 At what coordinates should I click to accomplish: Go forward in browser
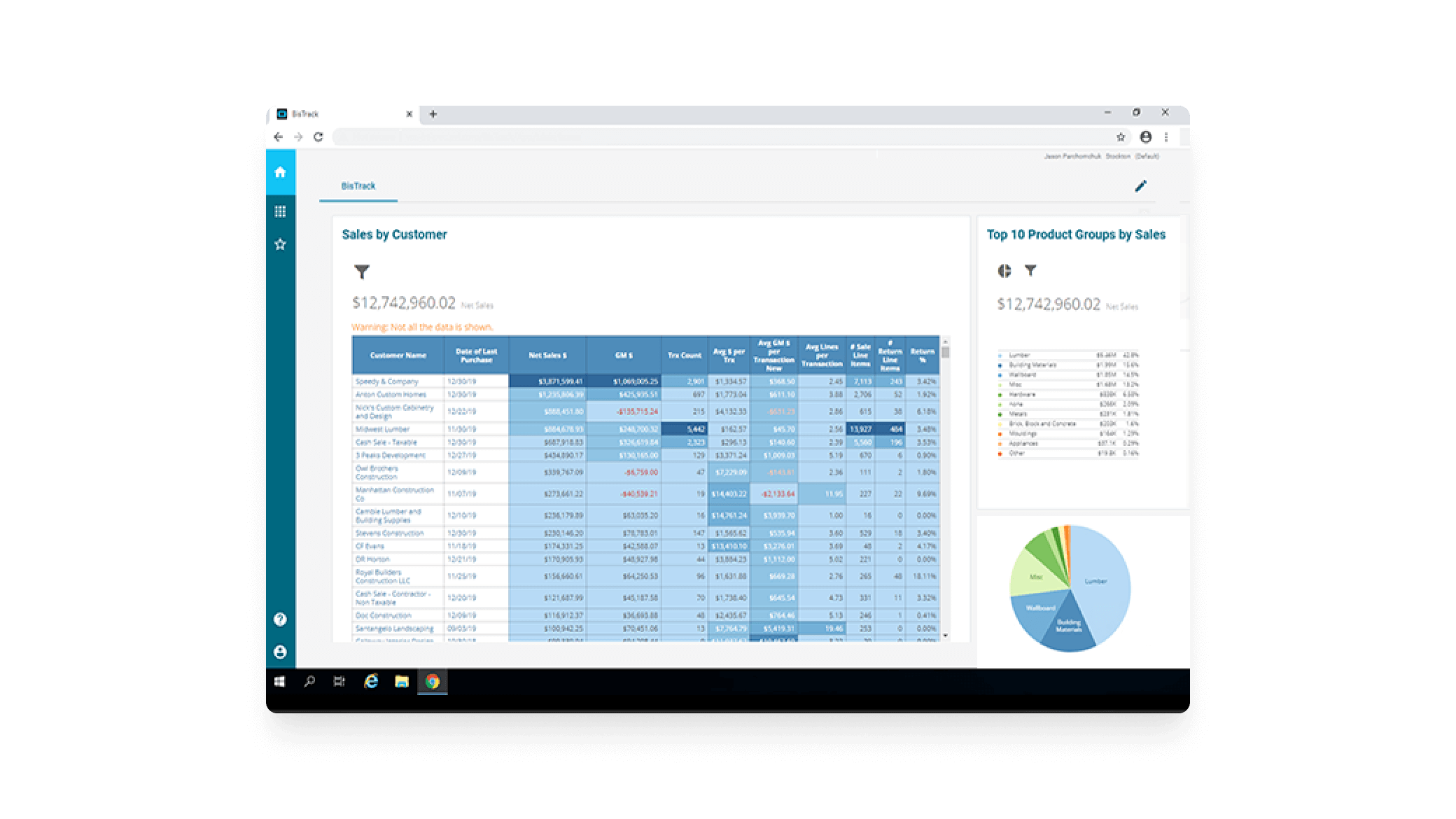coord(298,137)
